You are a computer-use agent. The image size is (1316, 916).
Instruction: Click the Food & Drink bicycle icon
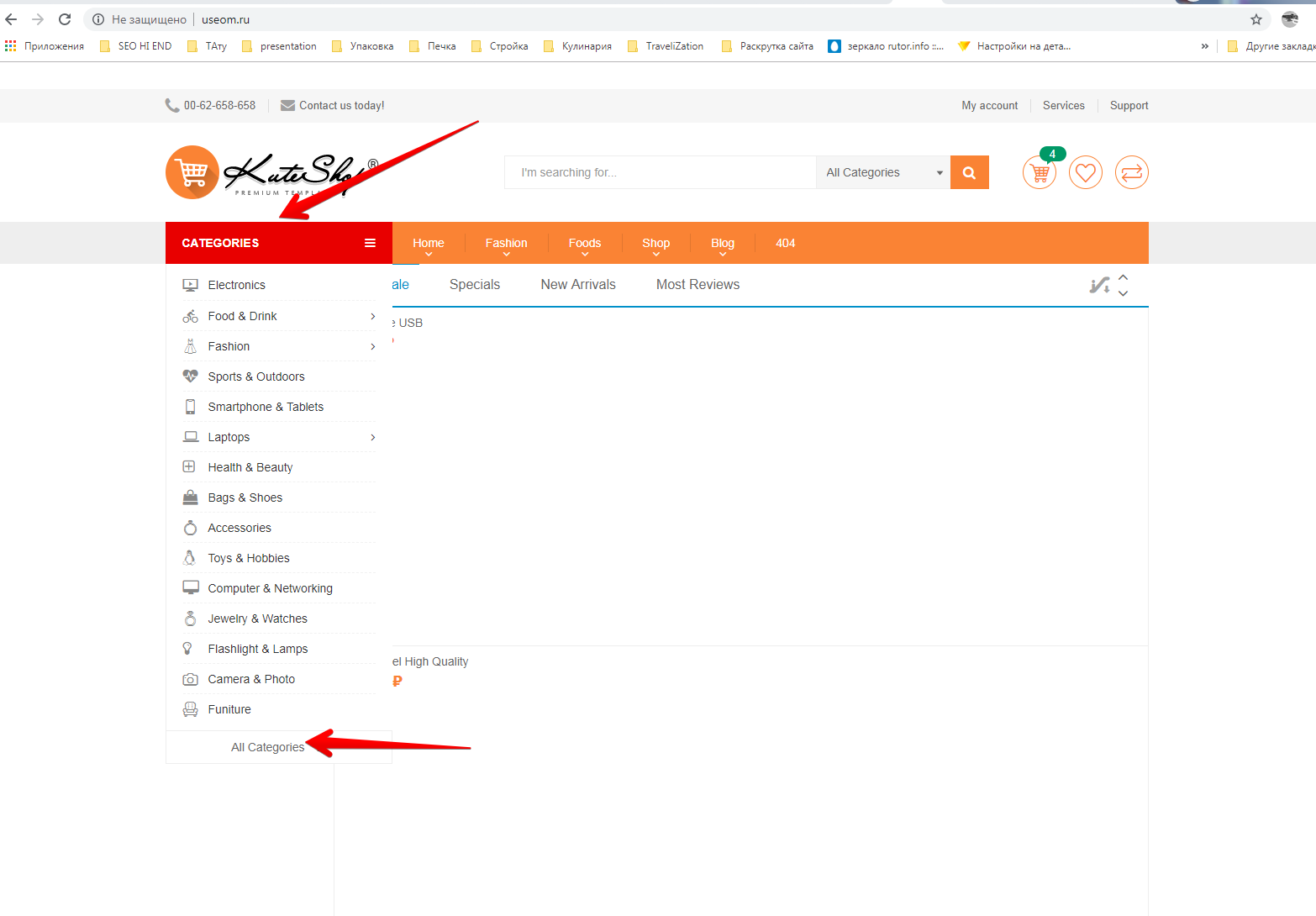pos(190,316)
